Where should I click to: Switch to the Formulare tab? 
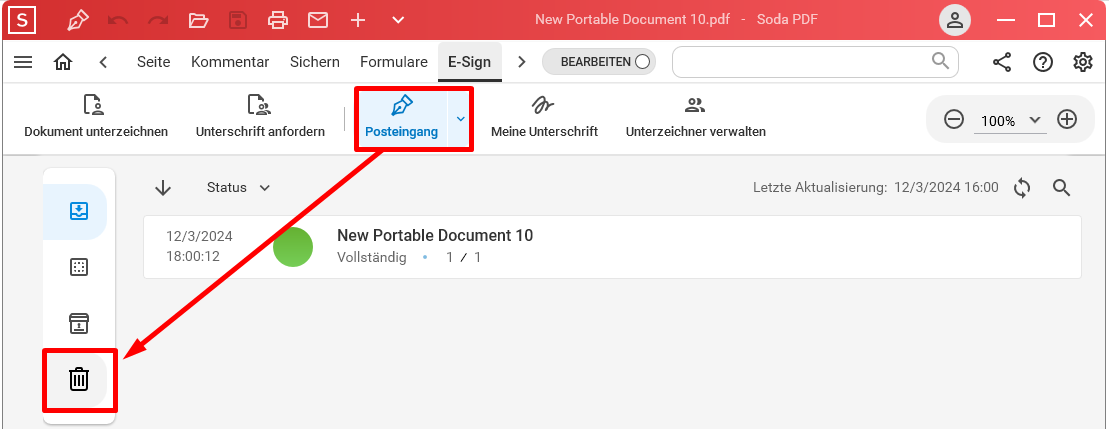pyautogui.click(x=394, y=62)
